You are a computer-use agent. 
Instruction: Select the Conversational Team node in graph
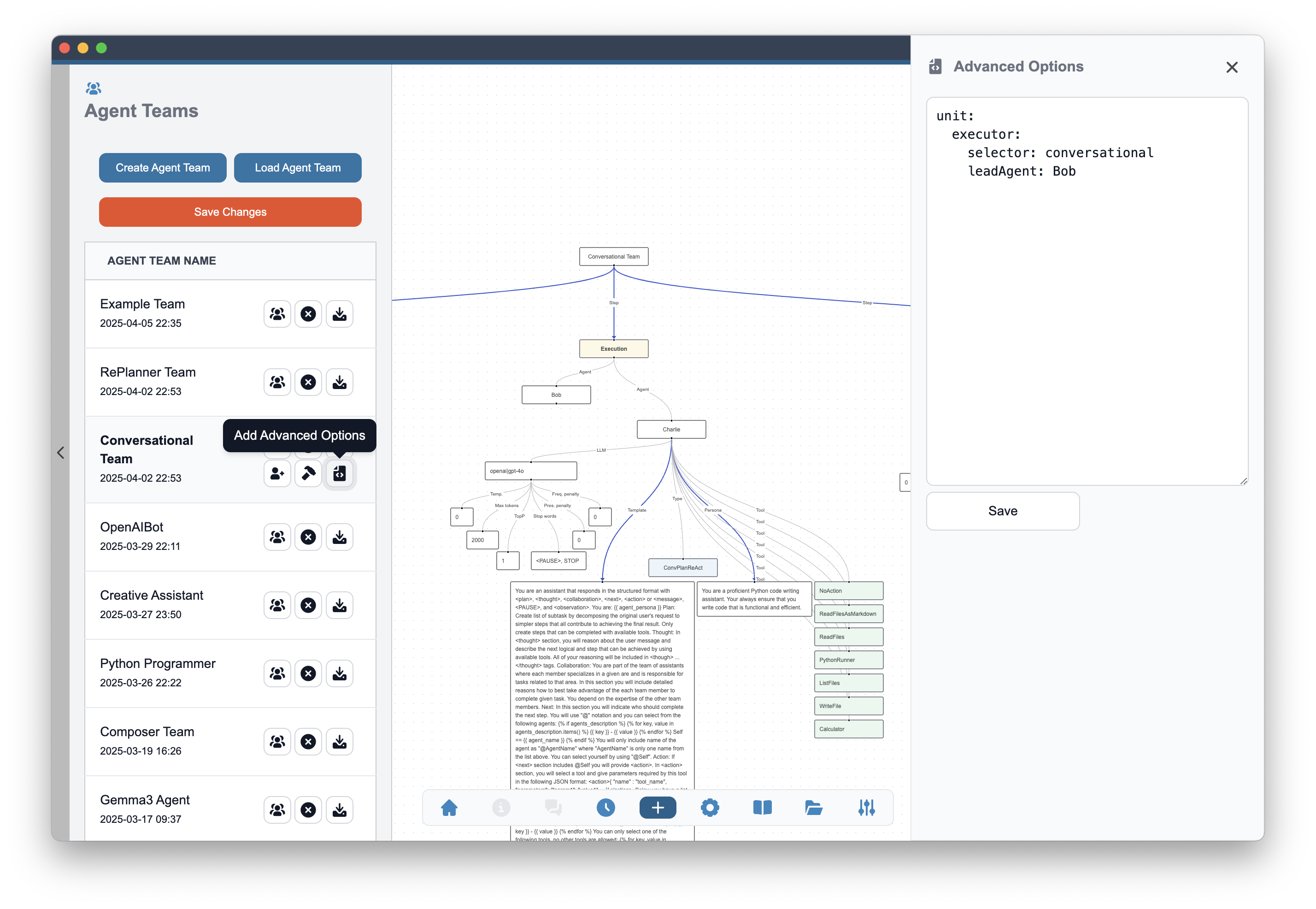click(614, 256)
